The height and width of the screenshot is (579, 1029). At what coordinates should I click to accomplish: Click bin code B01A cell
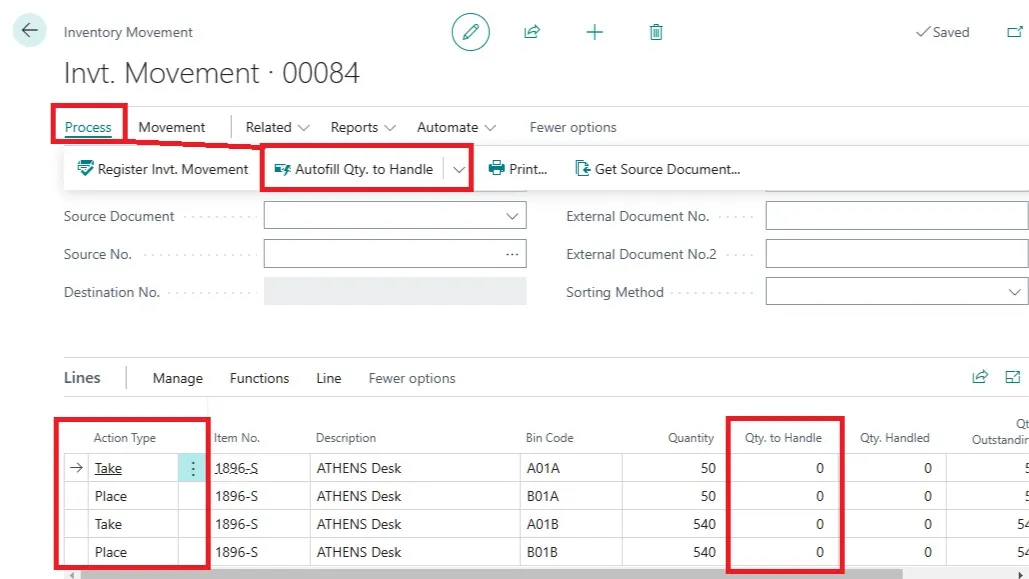click(x=571, y=496)
